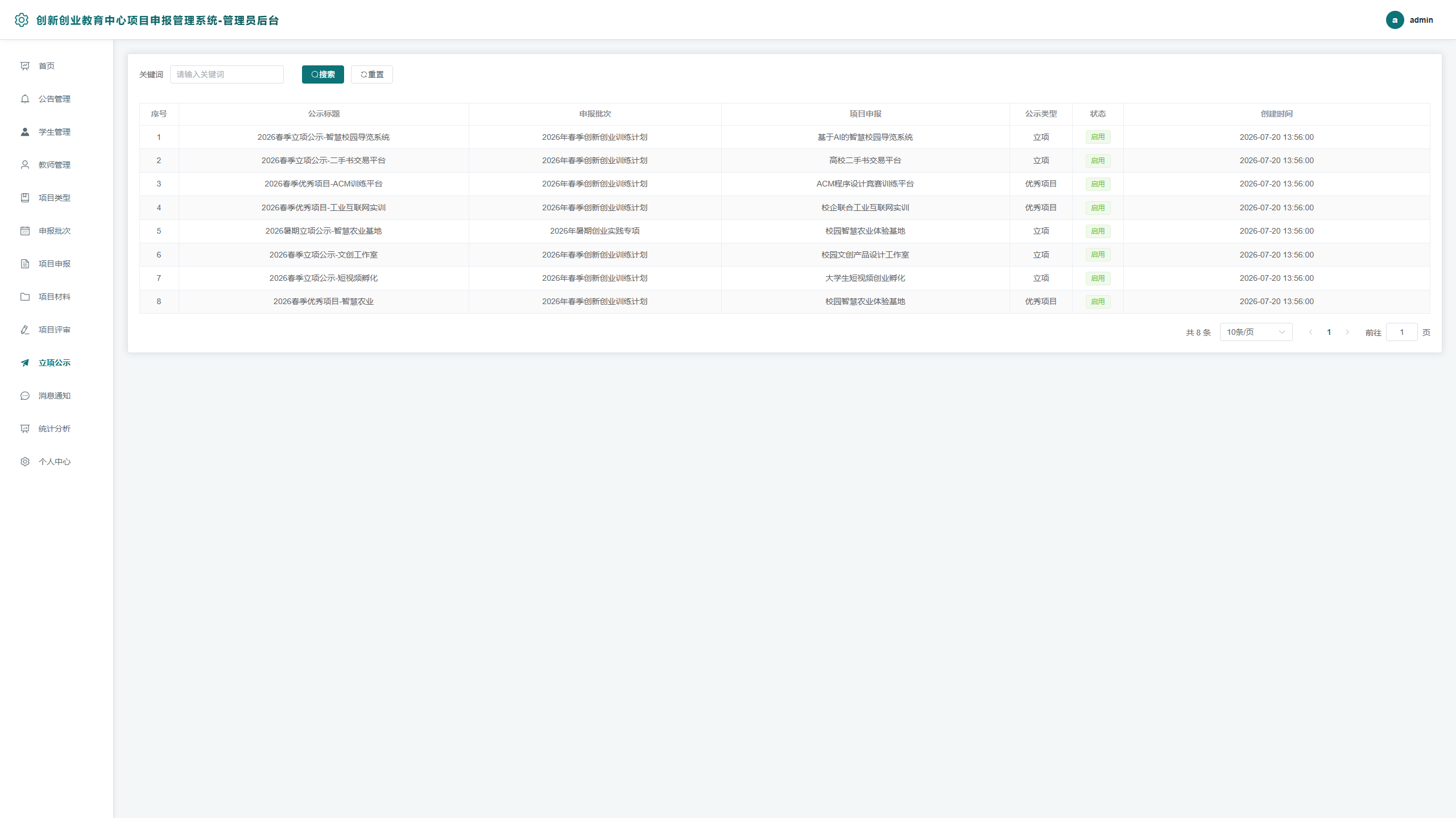Click the 学生管理 user icon
The height and width of the screenshot is (818, 1456).
click(x=25, y=132)
